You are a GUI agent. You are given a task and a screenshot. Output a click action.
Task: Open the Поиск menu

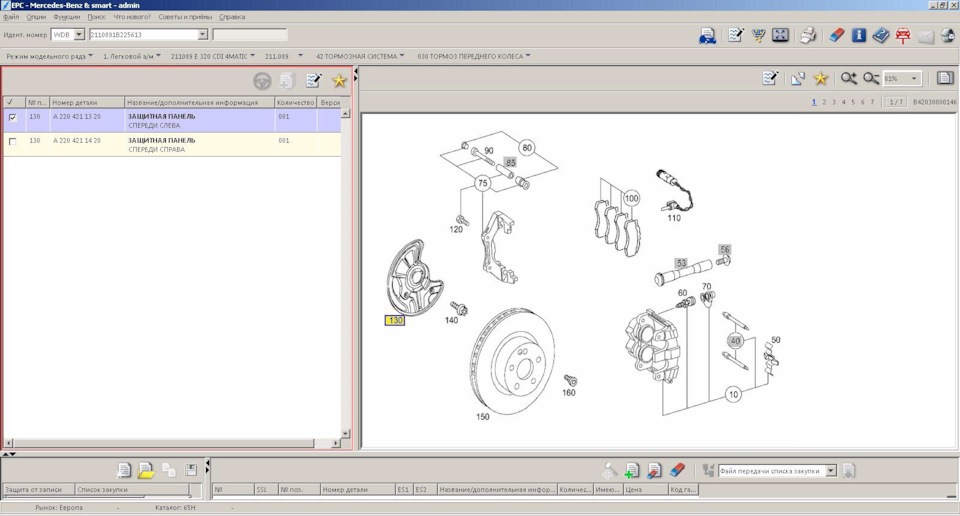pos(96,17)
